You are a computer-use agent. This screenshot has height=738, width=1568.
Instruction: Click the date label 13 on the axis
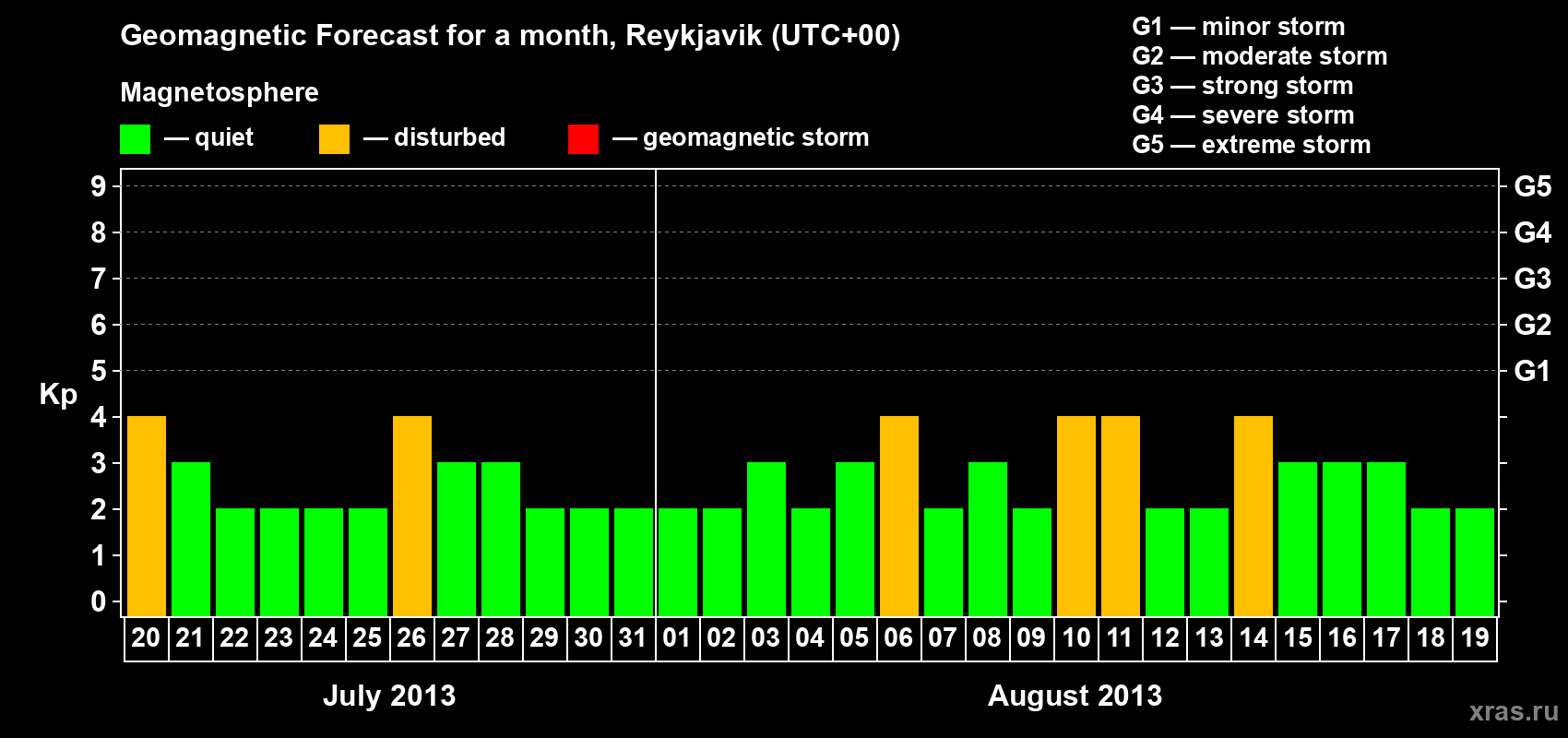coord(1208,637)
